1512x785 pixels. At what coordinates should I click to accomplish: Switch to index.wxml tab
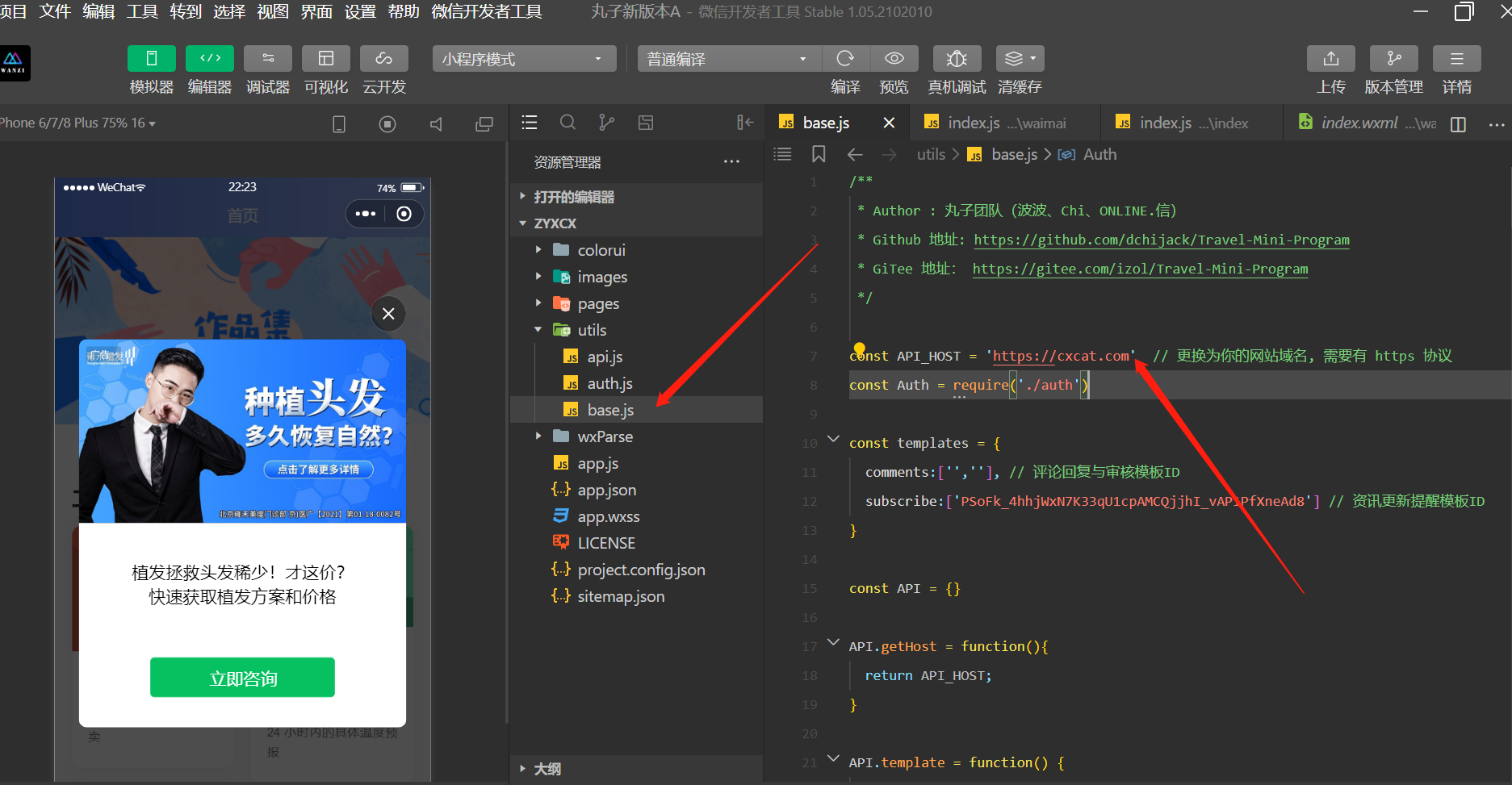[1366, 123]
